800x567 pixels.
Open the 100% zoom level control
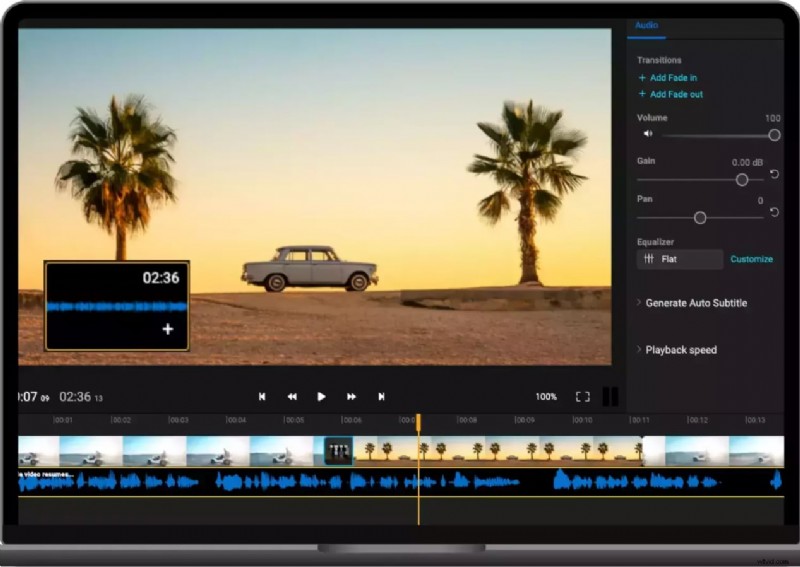[x=546, y=397]
